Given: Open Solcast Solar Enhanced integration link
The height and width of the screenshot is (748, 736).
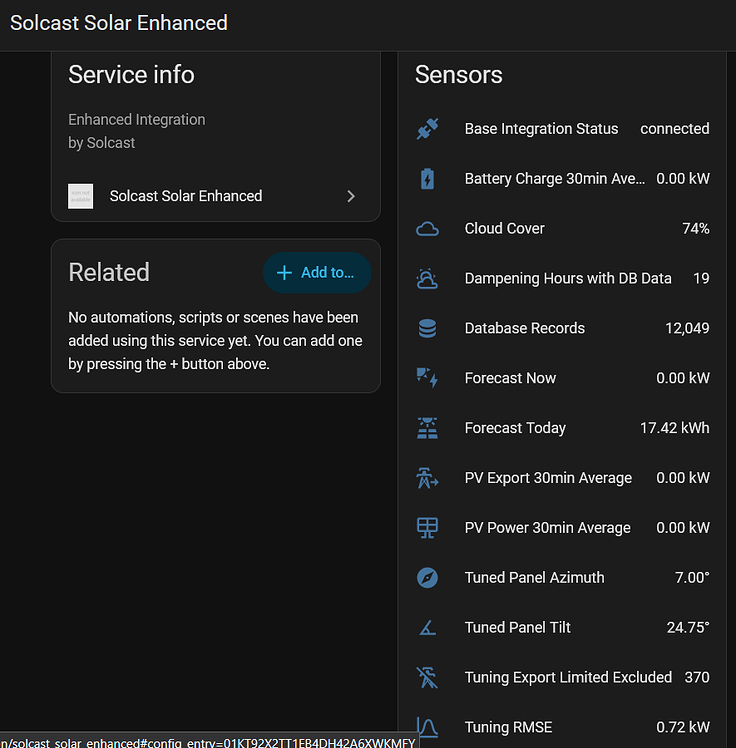Looking at the screenshot, I should click(216, 196).
